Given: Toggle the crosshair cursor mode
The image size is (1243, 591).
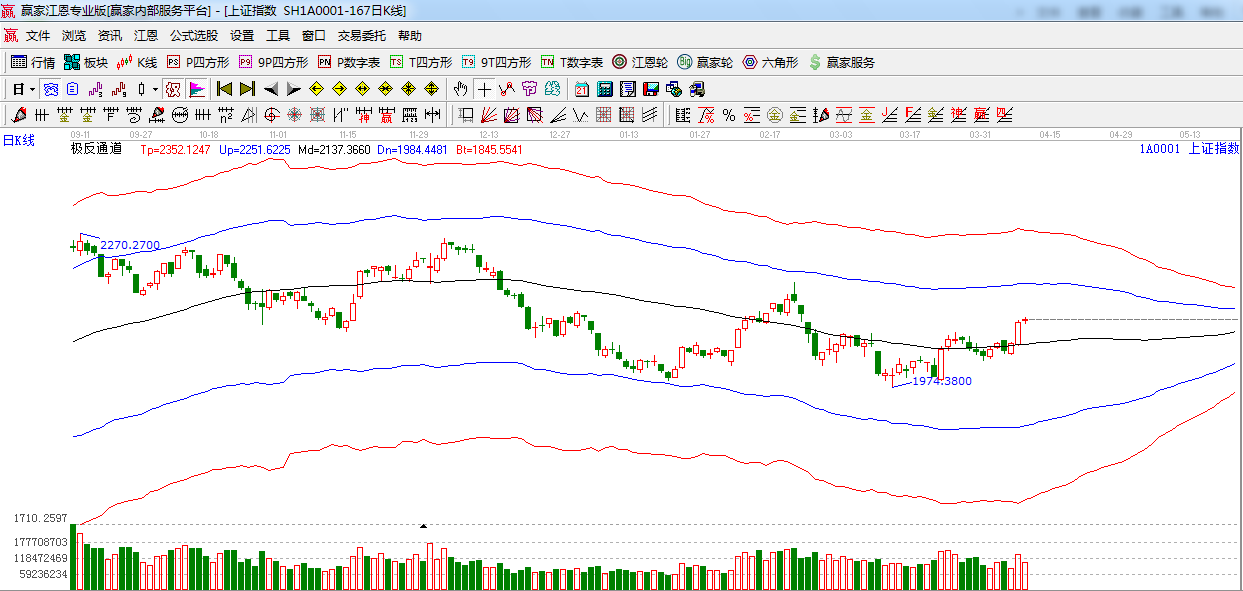Looking at the screenshot, I should (484, 89).
